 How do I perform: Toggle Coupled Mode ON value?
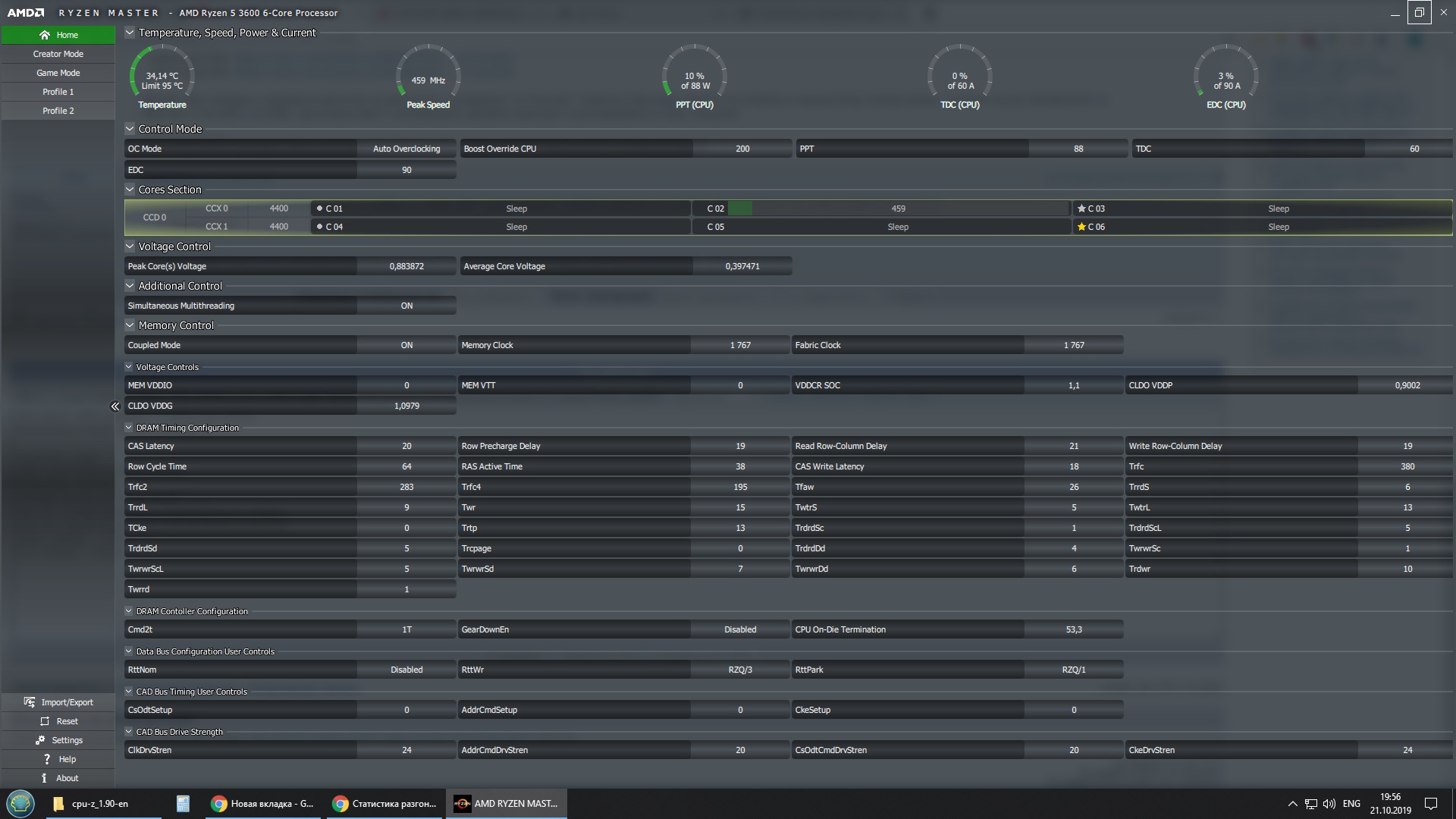click(x=406, y=345)
